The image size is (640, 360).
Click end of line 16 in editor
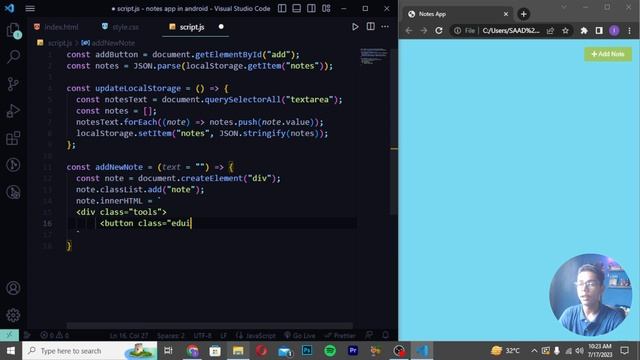tap(192, 223)
